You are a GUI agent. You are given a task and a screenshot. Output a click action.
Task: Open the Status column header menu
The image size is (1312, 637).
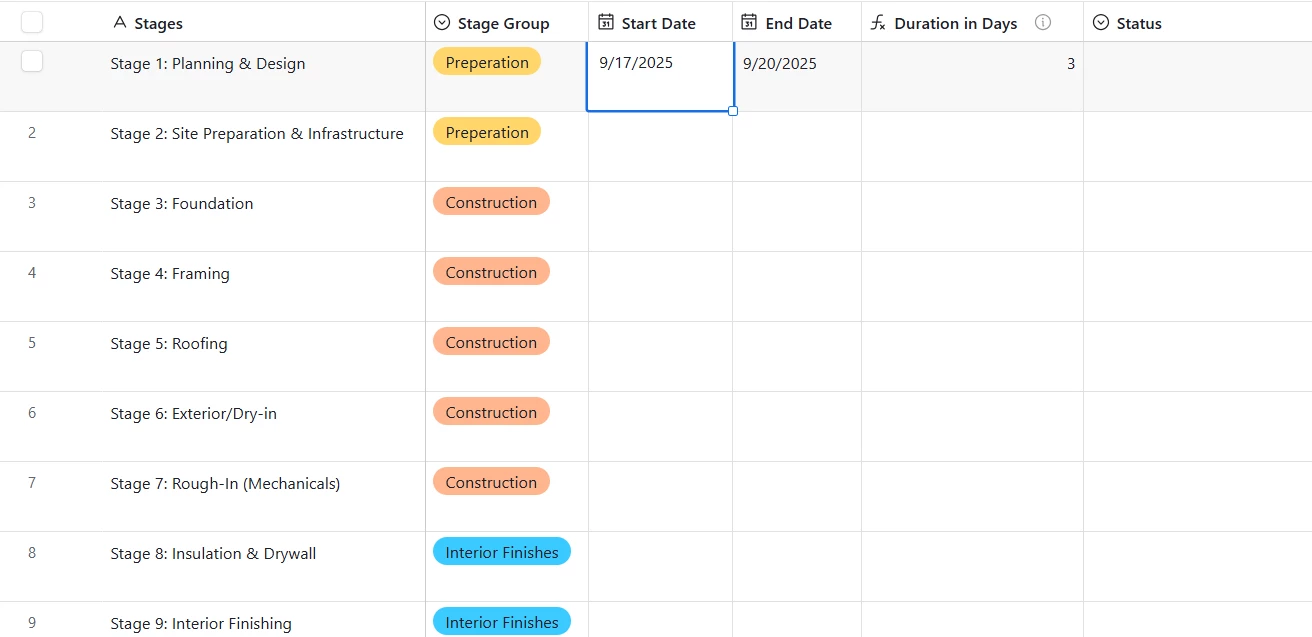click(1139, 23)
